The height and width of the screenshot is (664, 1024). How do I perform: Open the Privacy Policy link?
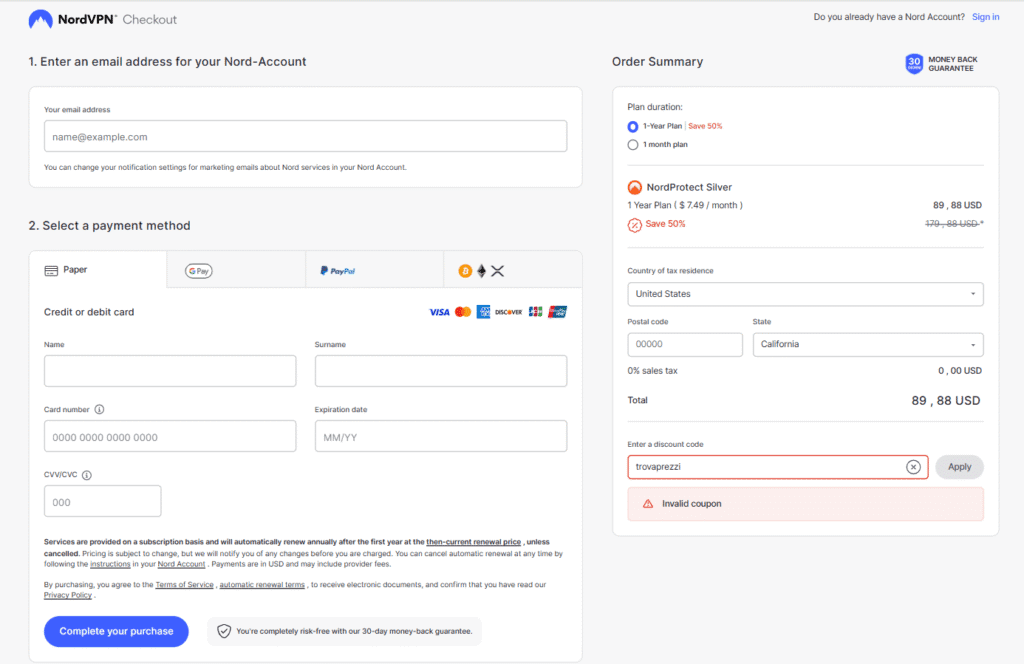[x=68, y=595]
